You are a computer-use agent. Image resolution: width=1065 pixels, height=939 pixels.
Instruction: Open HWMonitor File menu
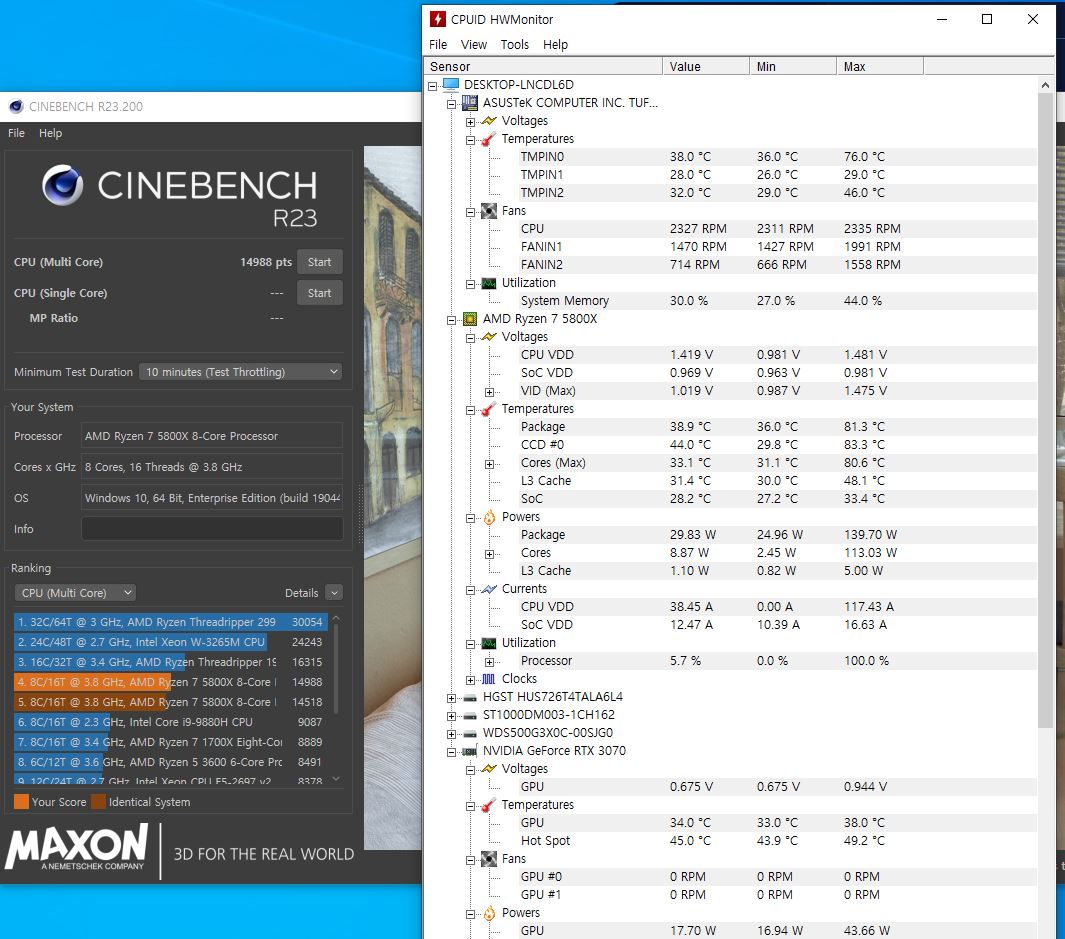point(438,44)
